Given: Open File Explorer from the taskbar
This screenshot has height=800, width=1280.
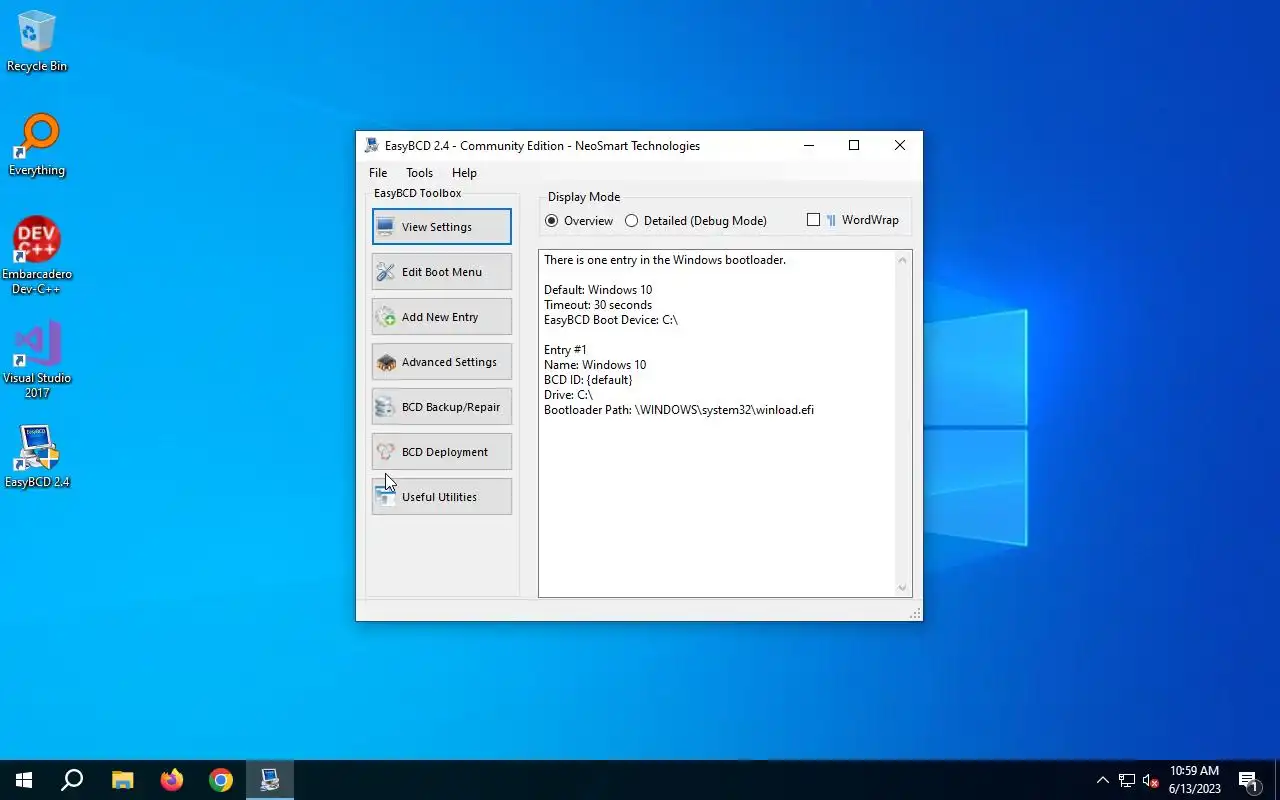Looking at the screenshot, I should (x=122, y=780).
